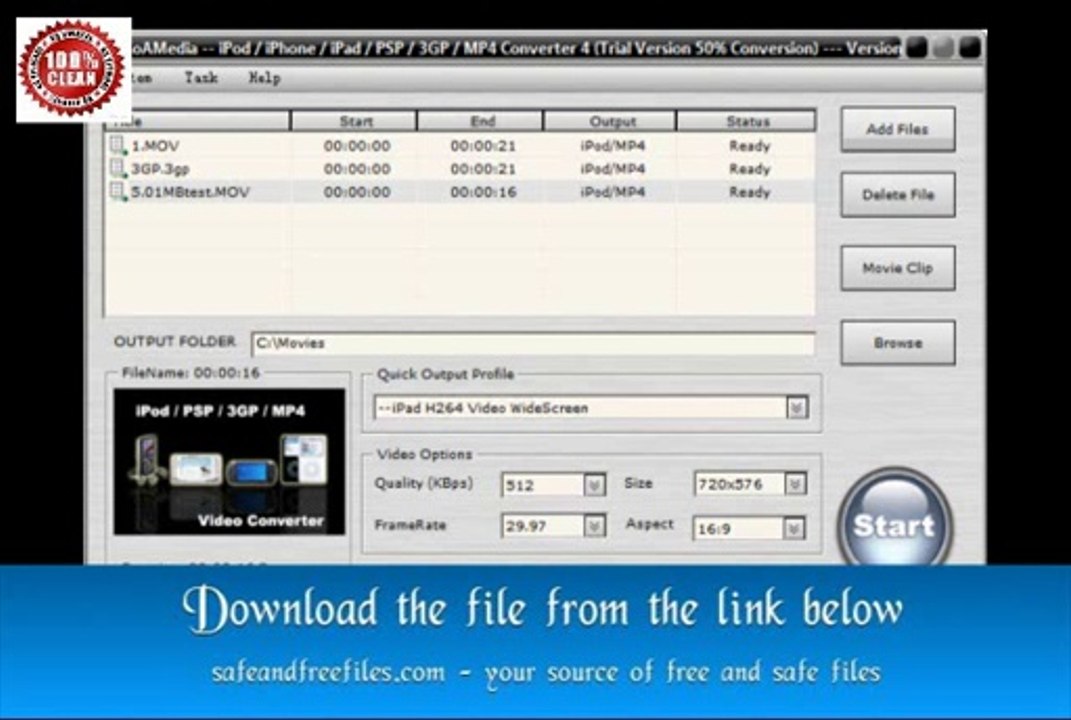Expand the Quality (KBps) dropdown

pyautogui.click(x=594, y=485)
